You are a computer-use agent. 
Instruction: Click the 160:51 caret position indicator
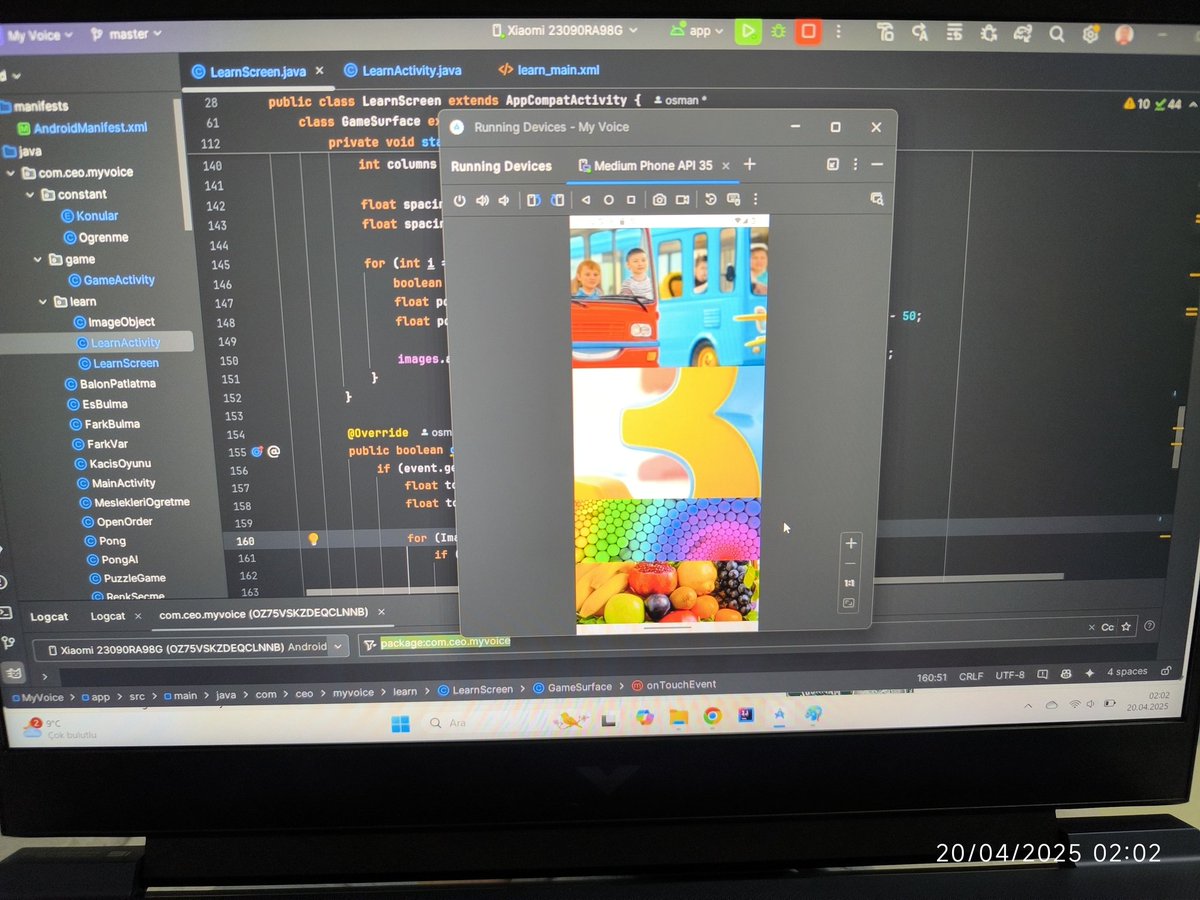click(931, 678)
